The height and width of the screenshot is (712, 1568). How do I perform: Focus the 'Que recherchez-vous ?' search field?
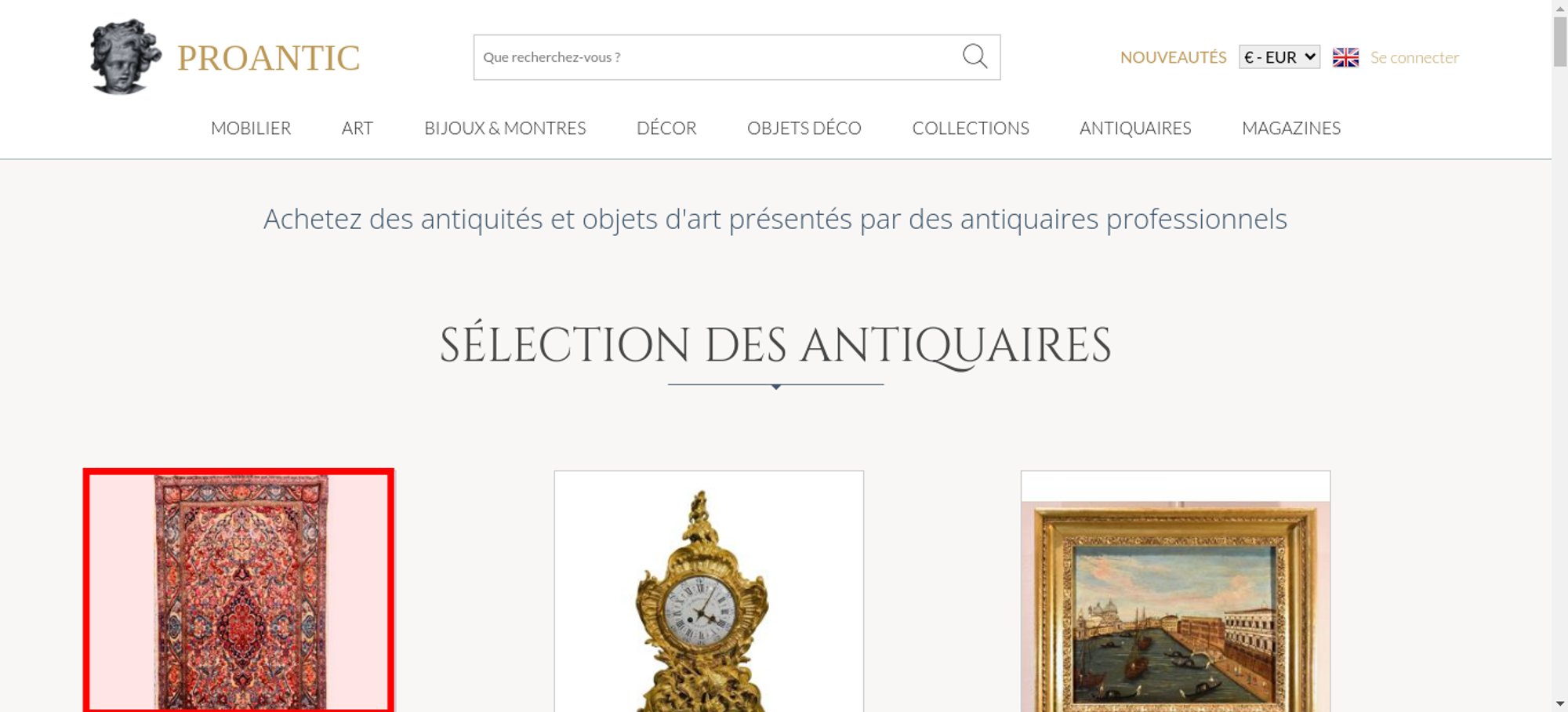[717, 57]
